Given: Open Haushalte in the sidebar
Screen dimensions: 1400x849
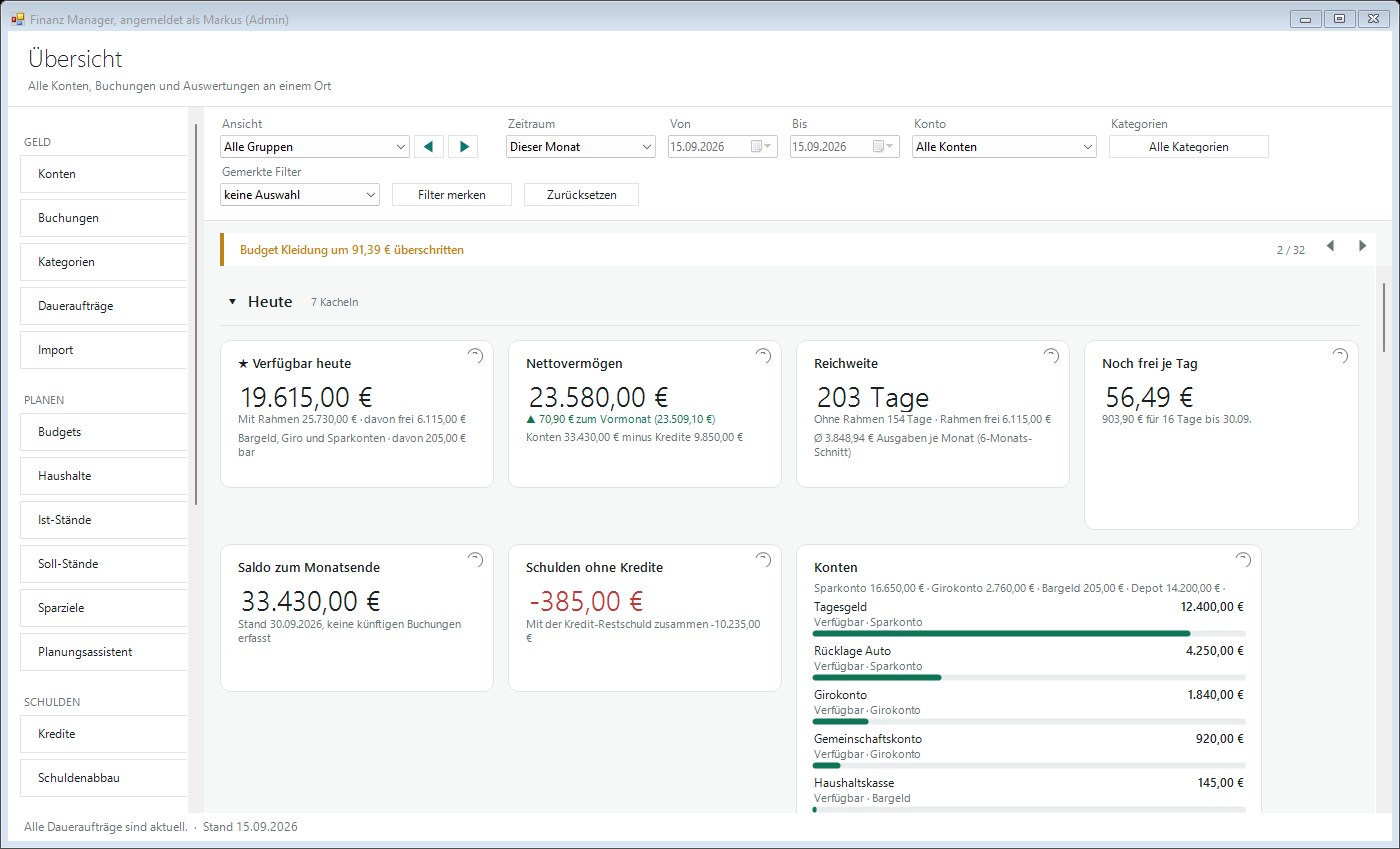Looking at the screenshot, I should coord(103,476).
